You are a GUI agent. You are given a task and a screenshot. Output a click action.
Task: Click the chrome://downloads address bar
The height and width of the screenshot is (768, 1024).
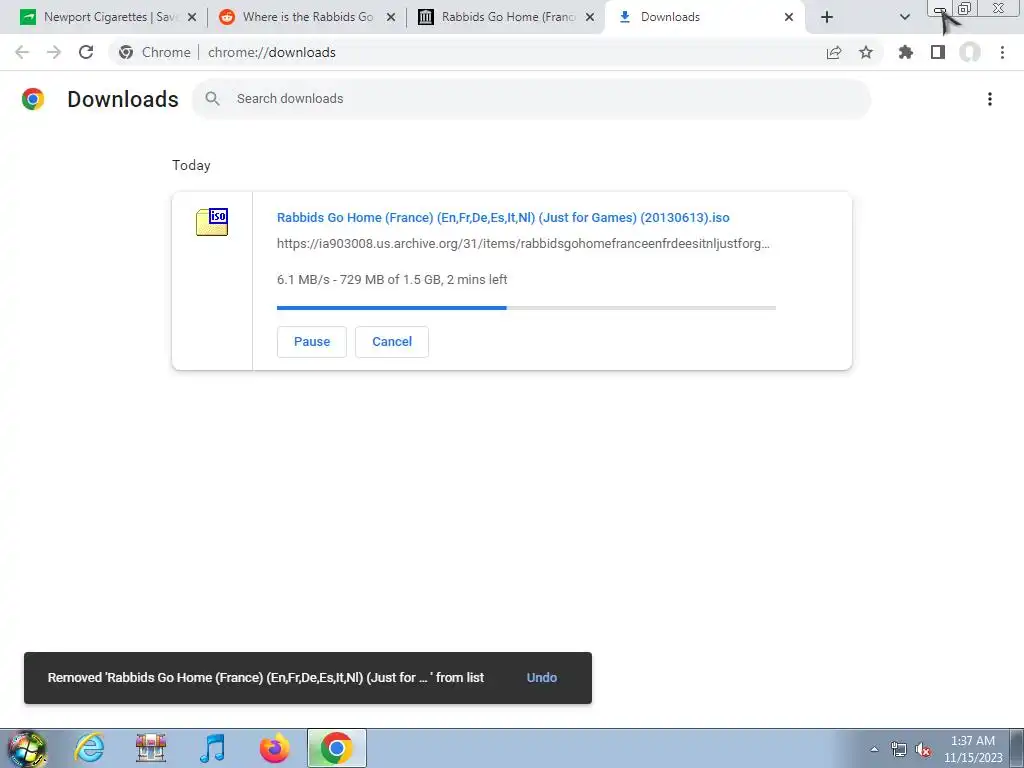click(496, 52)
